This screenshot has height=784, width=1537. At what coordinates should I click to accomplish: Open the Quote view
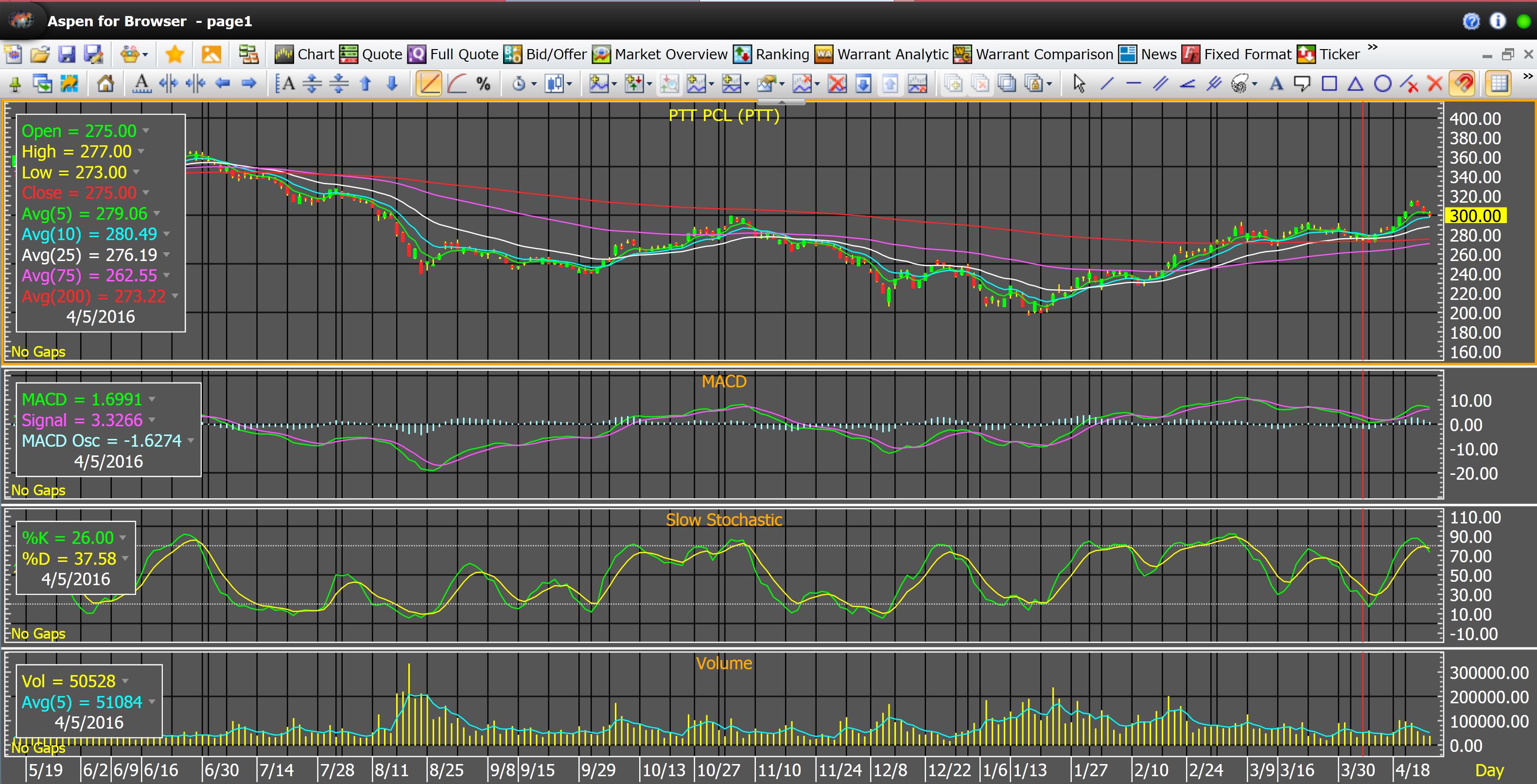(370, 54)
